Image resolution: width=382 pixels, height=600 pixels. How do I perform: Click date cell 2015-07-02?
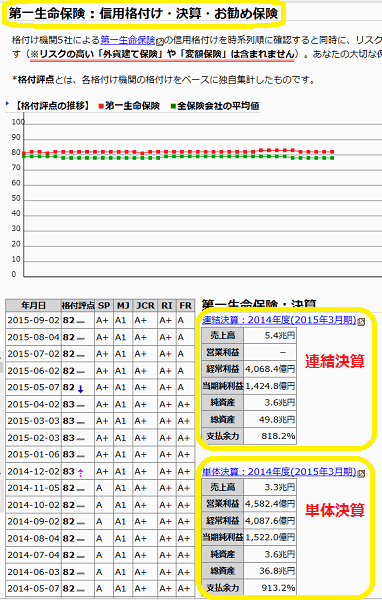pos(33,354)
